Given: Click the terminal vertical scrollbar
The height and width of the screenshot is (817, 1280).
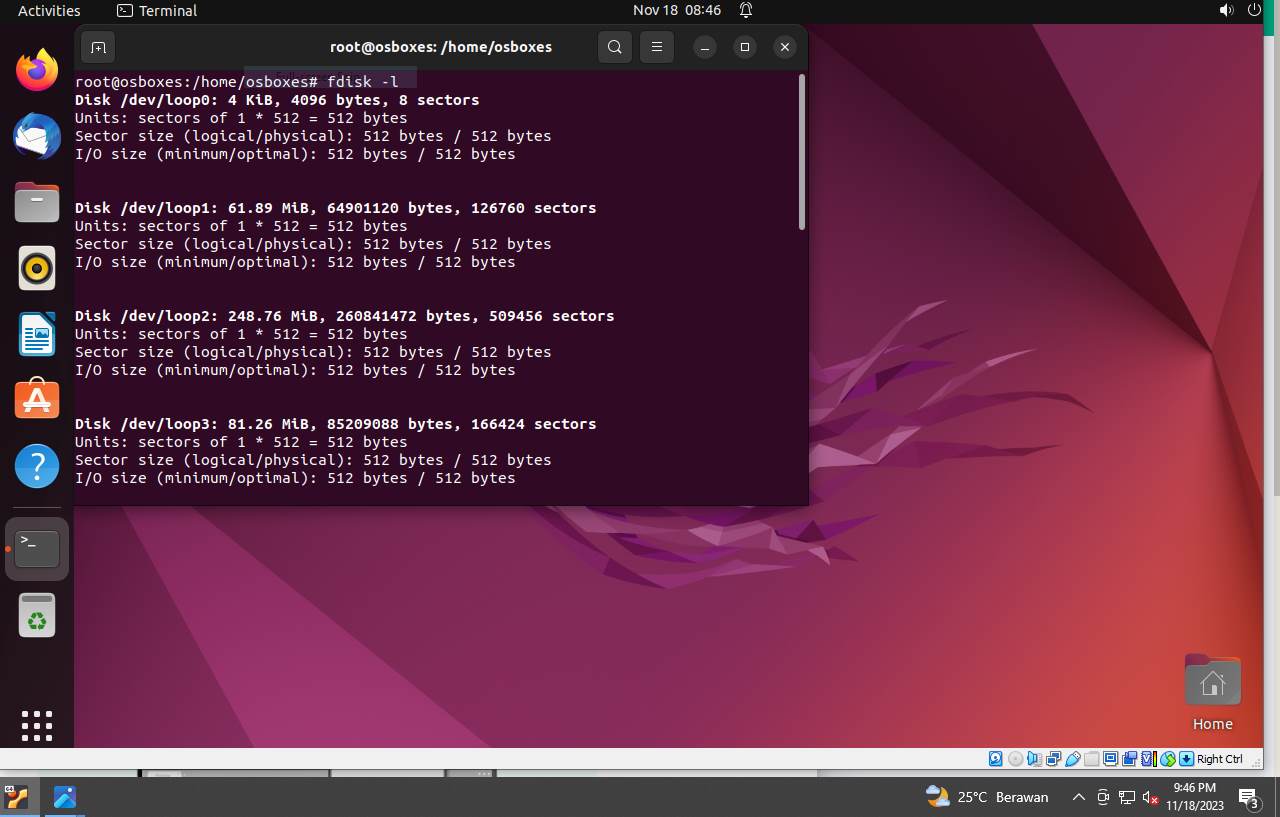Looking at the screenshot, I should 802,152.
